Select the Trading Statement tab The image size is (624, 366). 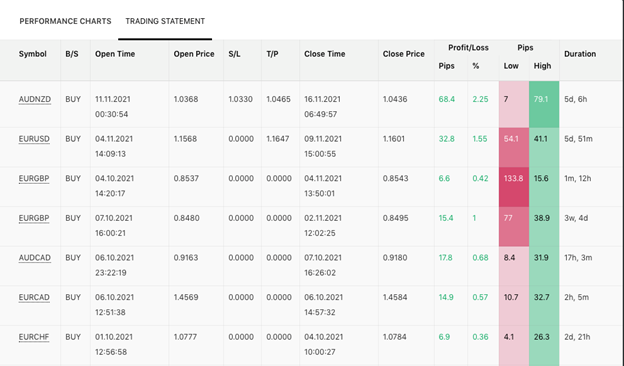click(x=165, y=21)
